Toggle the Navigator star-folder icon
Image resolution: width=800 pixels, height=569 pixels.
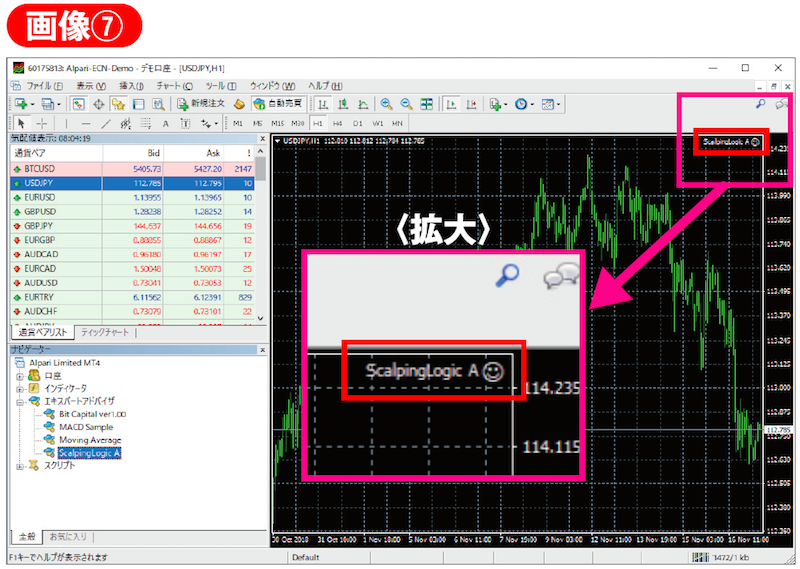coord(118,104)
